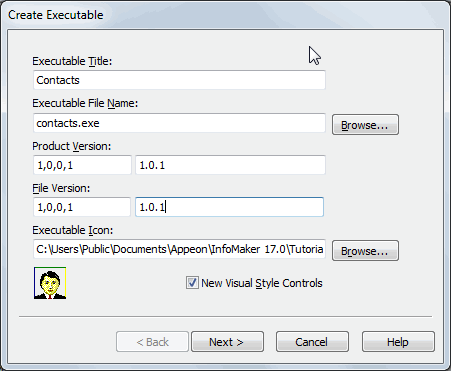Browse for the executable file name
451x371 pixels.
365,125
